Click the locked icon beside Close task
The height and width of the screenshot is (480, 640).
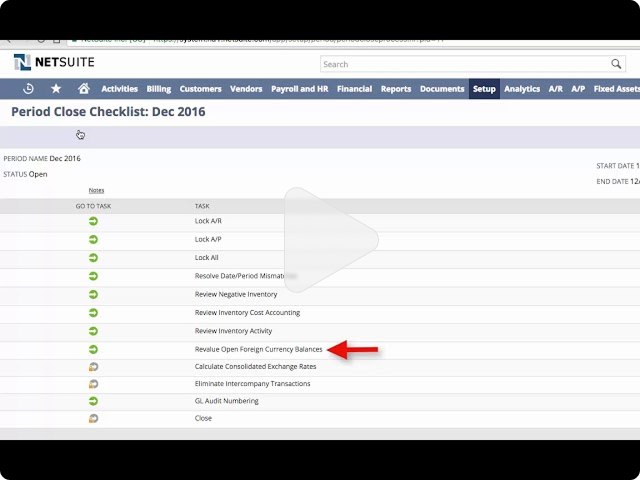[93, 418]
